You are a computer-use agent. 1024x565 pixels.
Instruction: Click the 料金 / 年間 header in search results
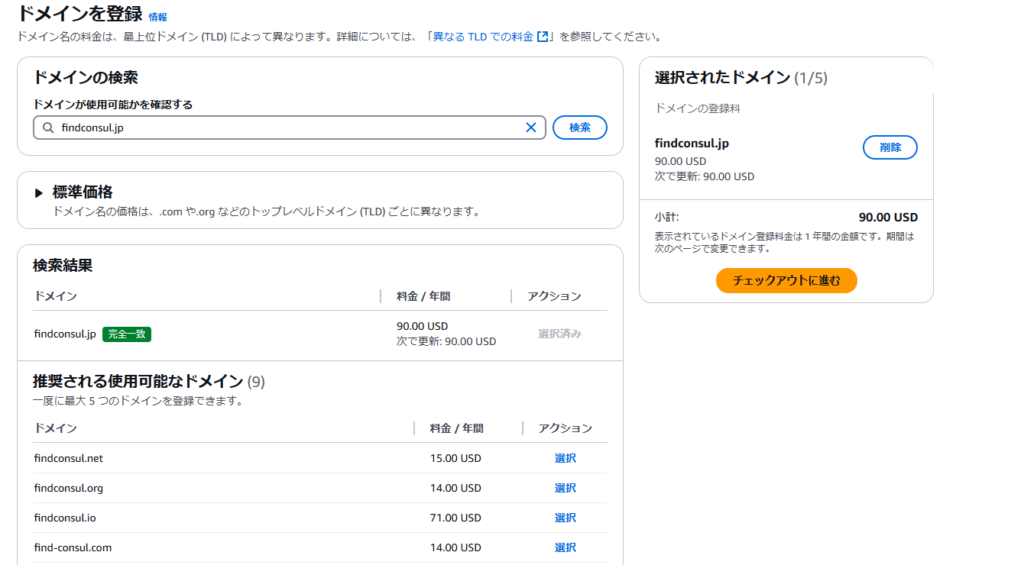pyautogui.click(x=423, y=296)
